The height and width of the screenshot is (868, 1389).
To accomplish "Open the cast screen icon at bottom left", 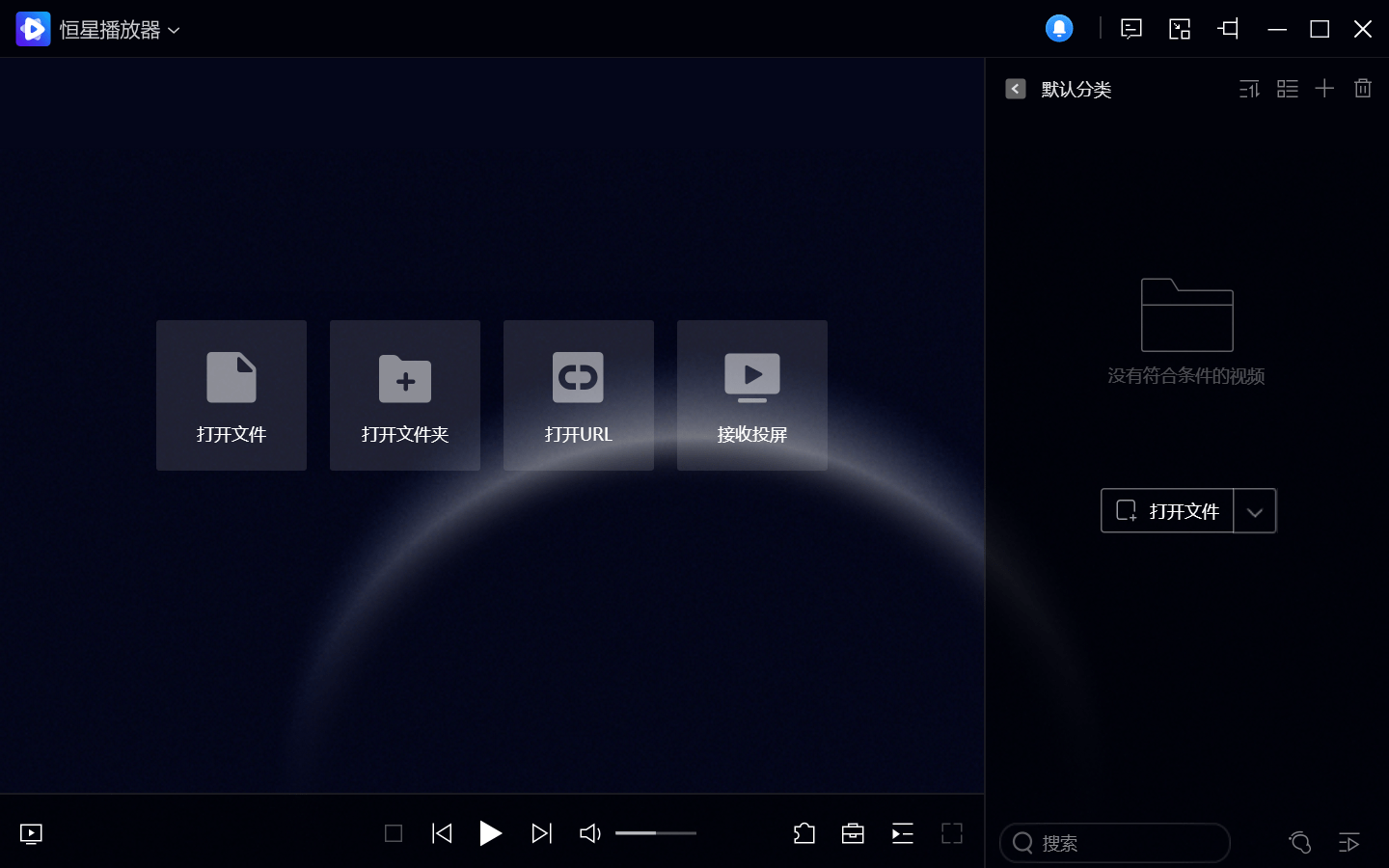I will point(31,833).
